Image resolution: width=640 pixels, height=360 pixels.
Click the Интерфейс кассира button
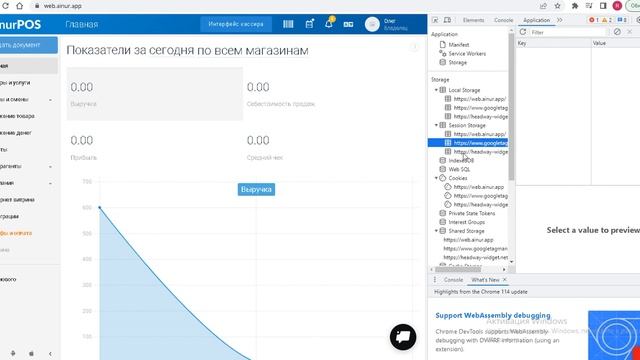[x=236, y=24]
